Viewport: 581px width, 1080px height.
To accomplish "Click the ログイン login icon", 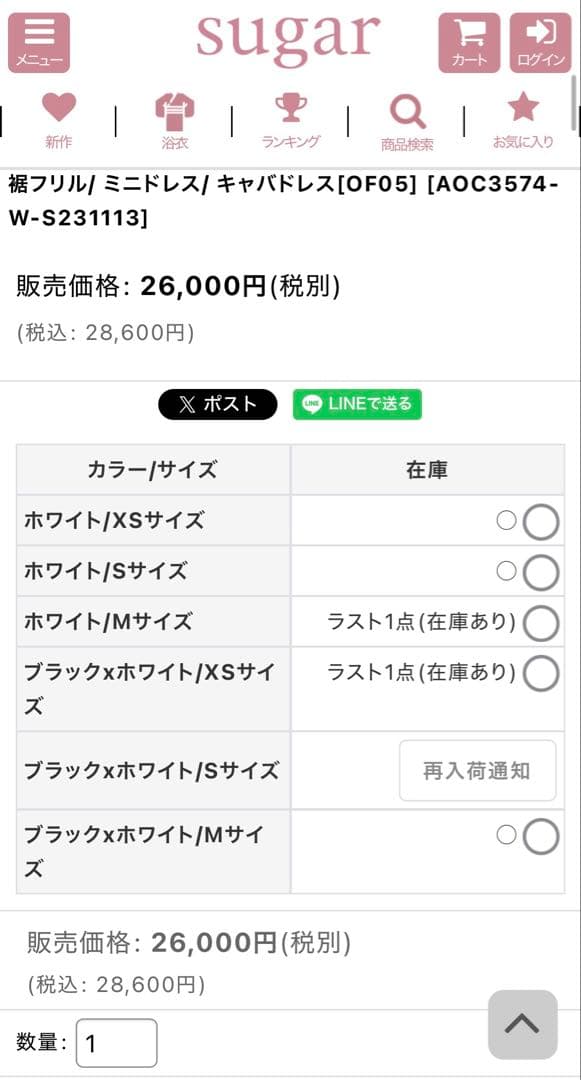I will (x=541, y=42).
